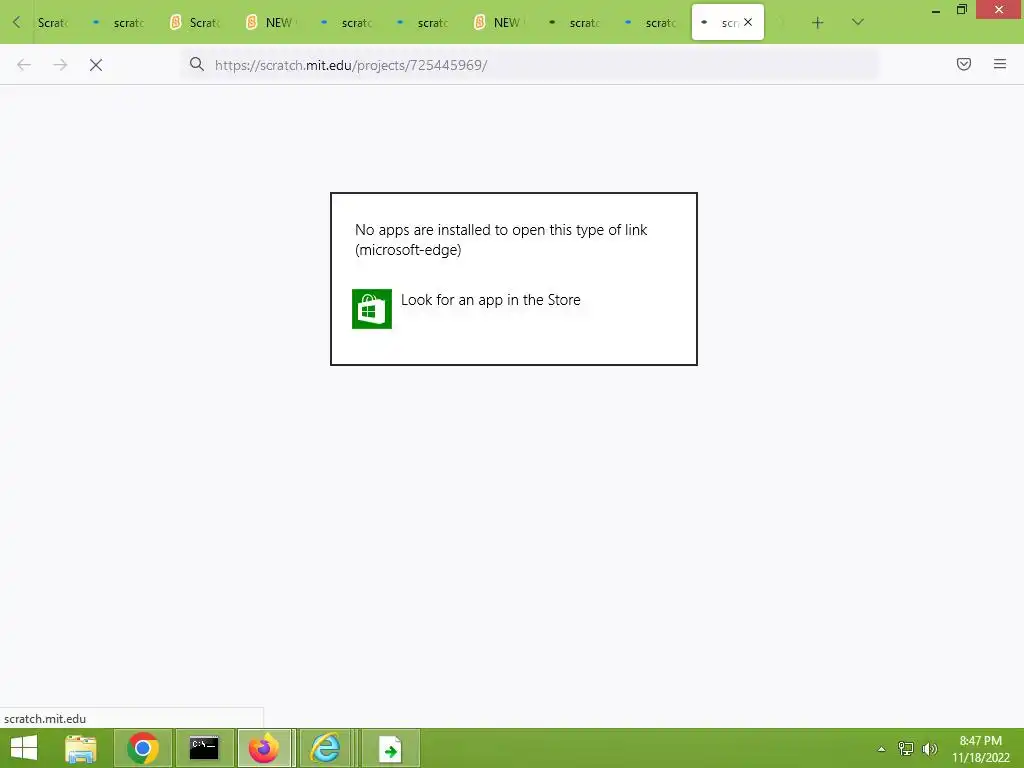1024x768 pixels.
Task: Click Look for an app in the Store
Action: tap(490, 300)
